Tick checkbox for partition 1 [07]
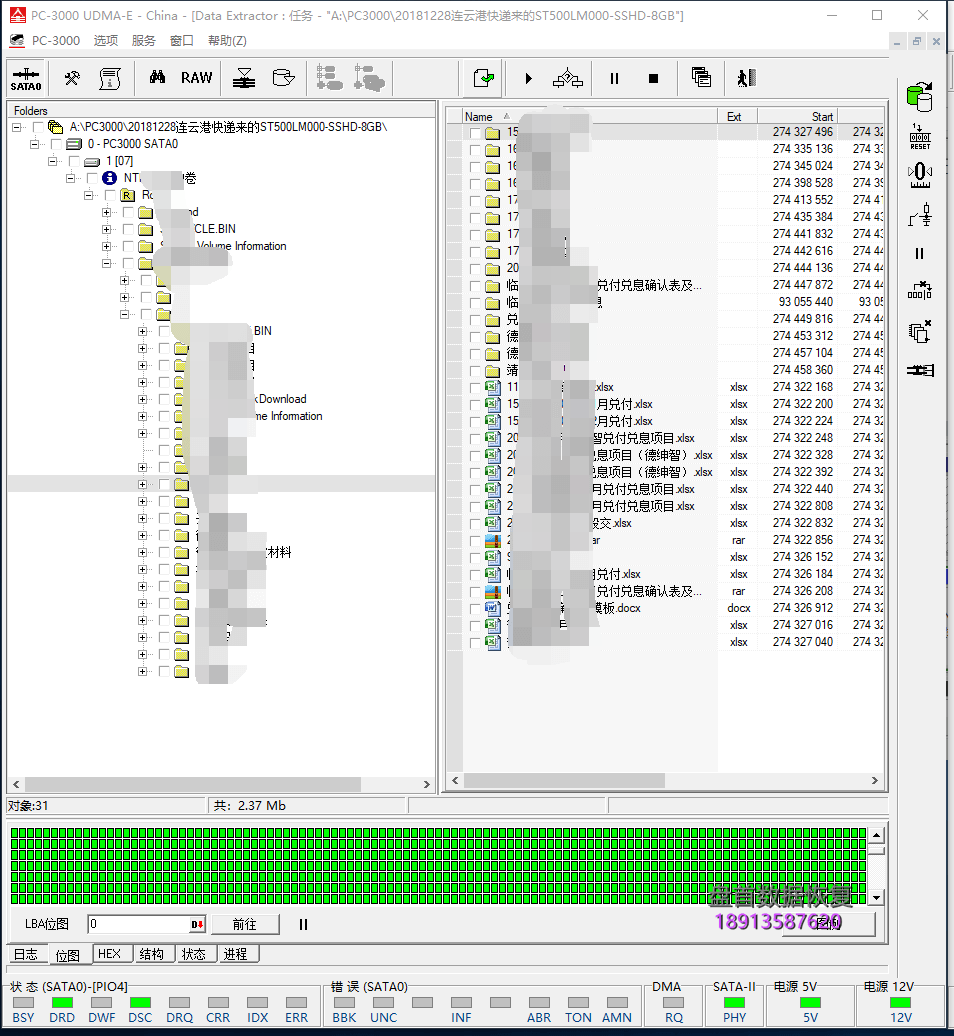This screenshot has width=954, height=1036. (x=74, y=161)
